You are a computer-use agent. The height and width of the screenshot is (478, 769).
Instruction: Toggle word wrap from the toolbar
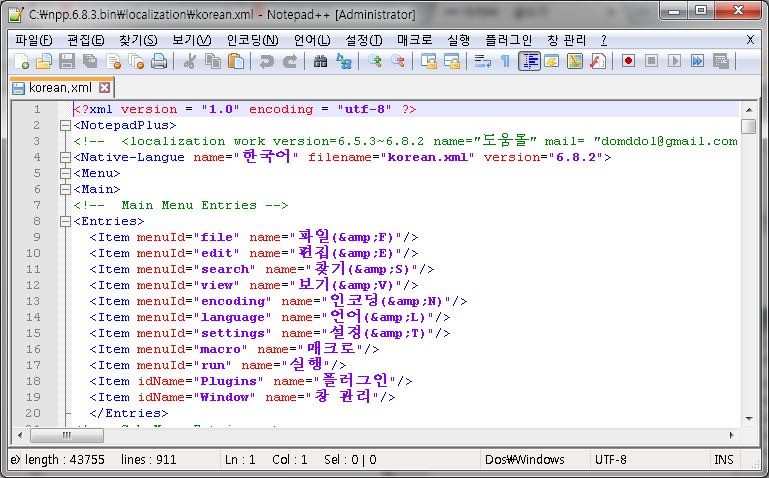[x=483, y=61]
